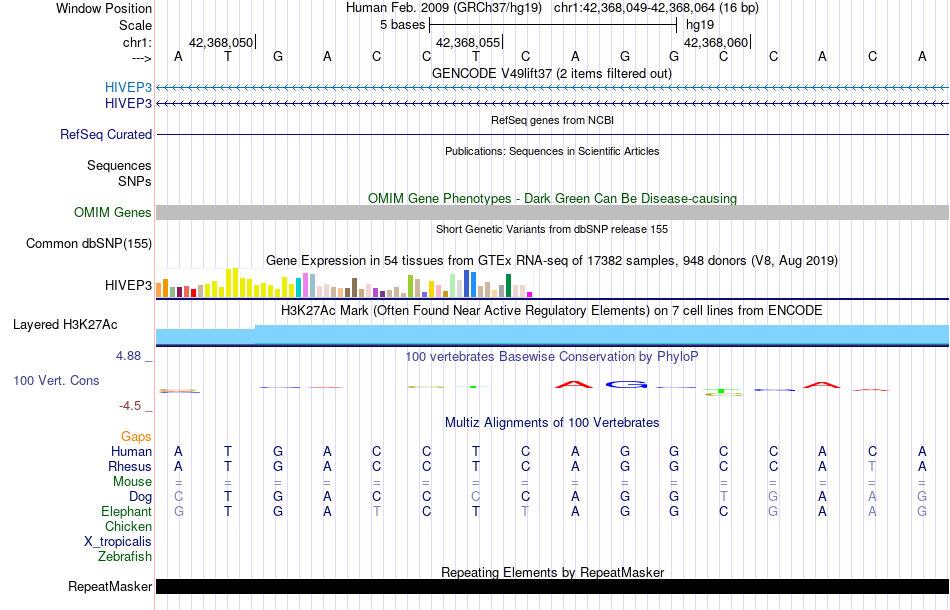Viewport: 950px width, 610px height.
Task: Select the Zebrafish species label
Action: tap(126, 556)
